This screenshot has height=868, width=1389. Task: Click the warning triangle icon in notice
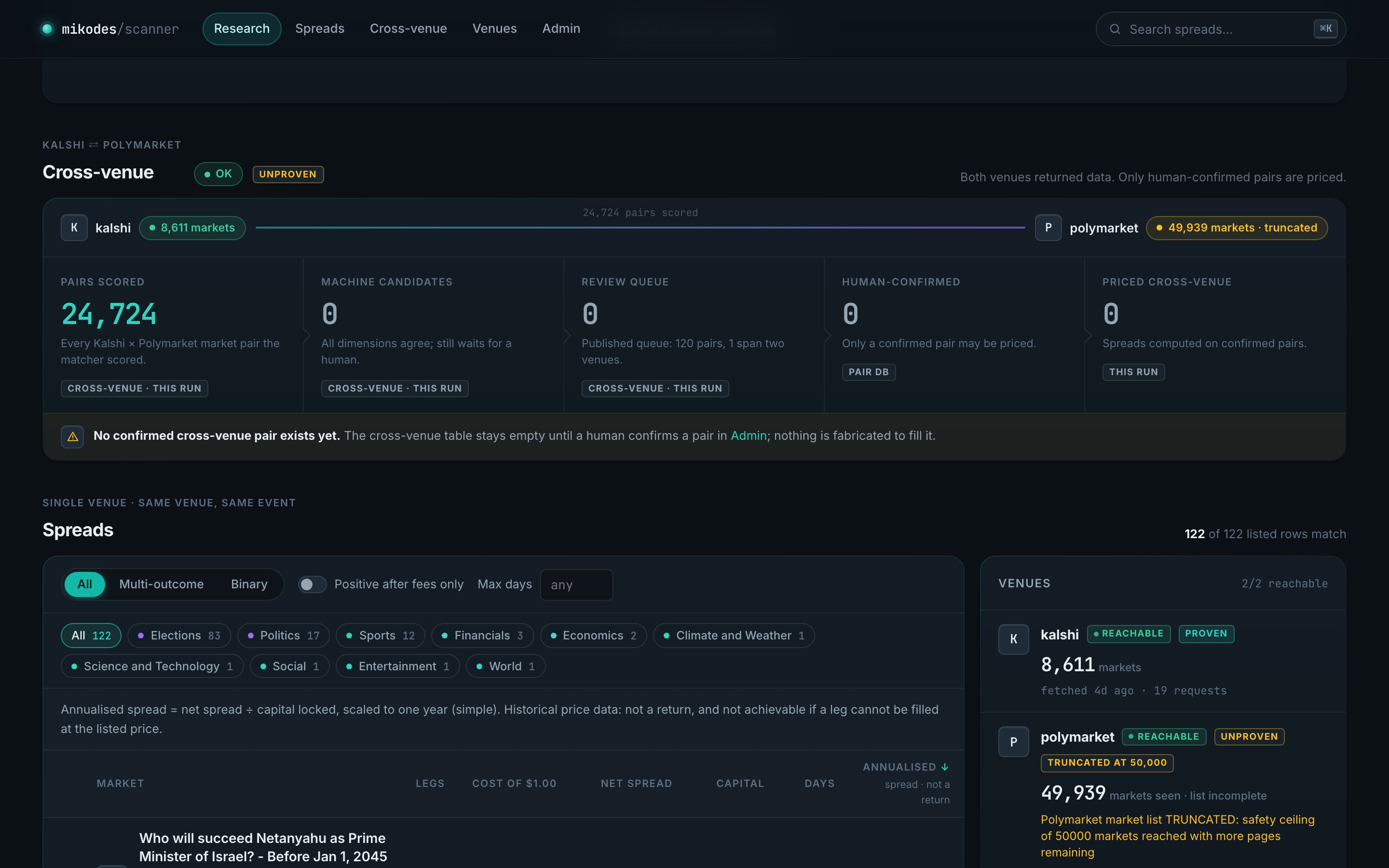[72, 437]
